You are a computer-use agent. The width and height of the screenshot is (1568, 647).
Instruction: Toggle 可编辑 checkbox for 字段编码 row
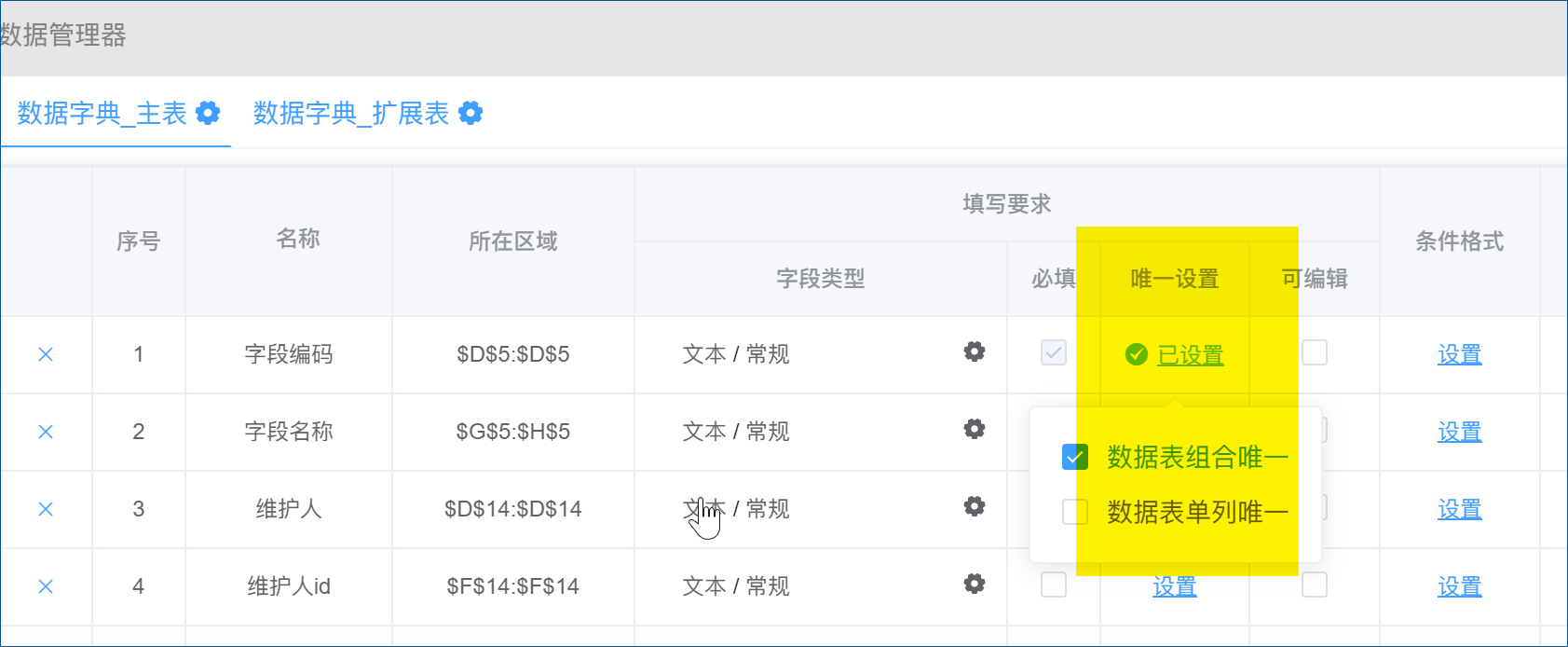(x=1315, y=352)
